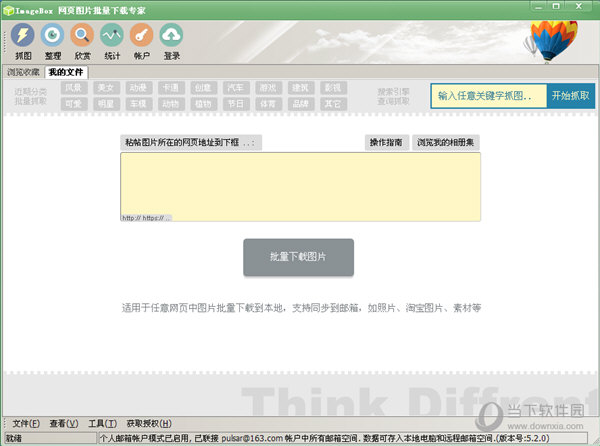Viewport: 600px width, 446px height.
Task: Open the 查看(V) menu
Action: pyautogui.click(x=64, y=423)
